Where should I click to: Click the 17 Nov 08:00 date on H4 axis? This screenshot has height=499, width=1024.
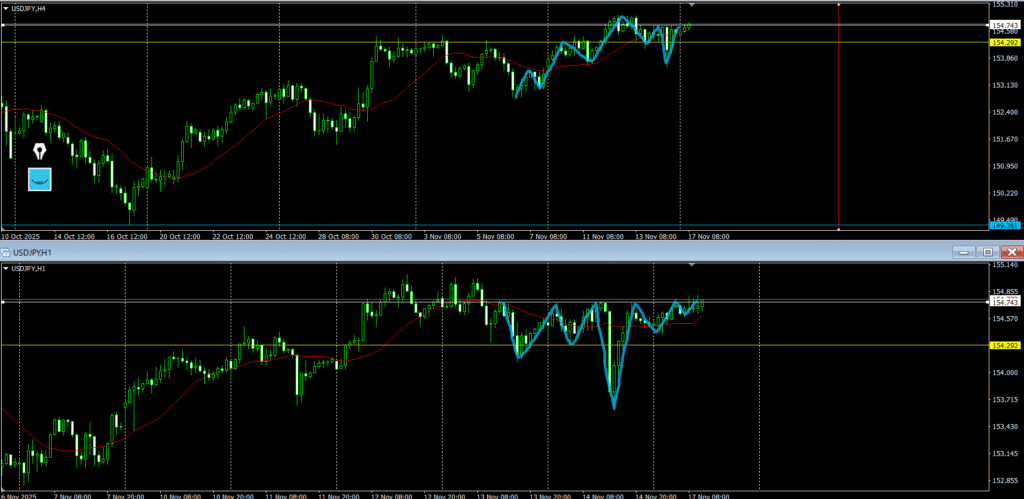707,237
